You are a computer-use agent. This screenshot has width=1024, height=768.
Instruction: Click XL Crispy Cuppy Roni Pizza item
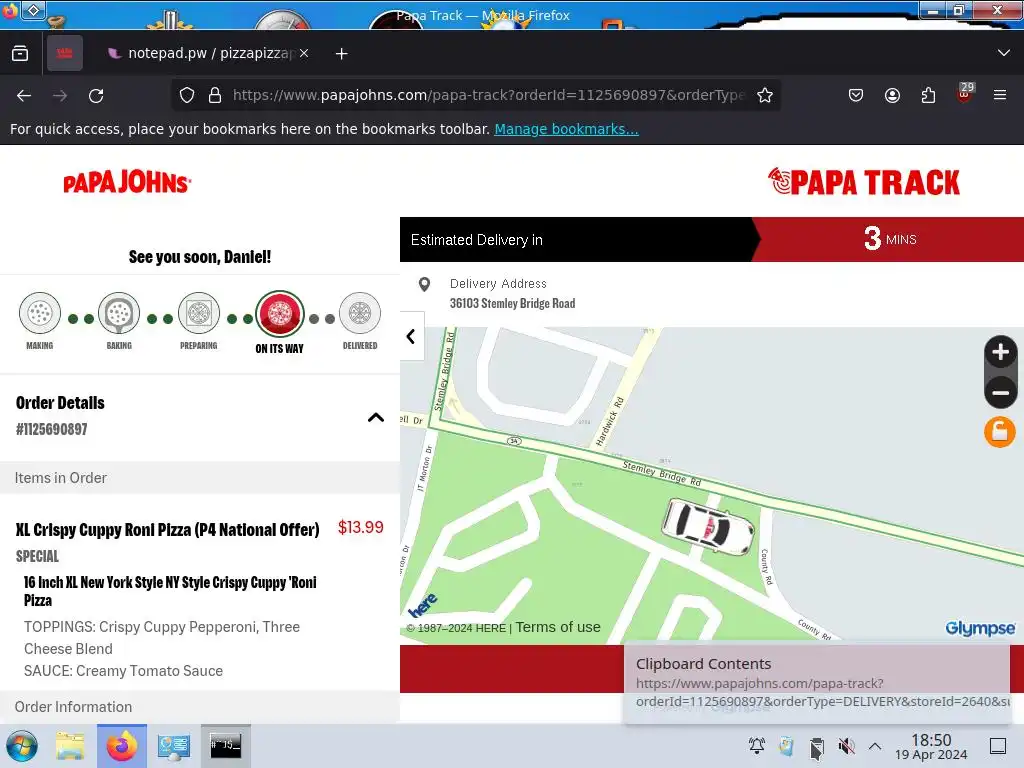(167, 530)
